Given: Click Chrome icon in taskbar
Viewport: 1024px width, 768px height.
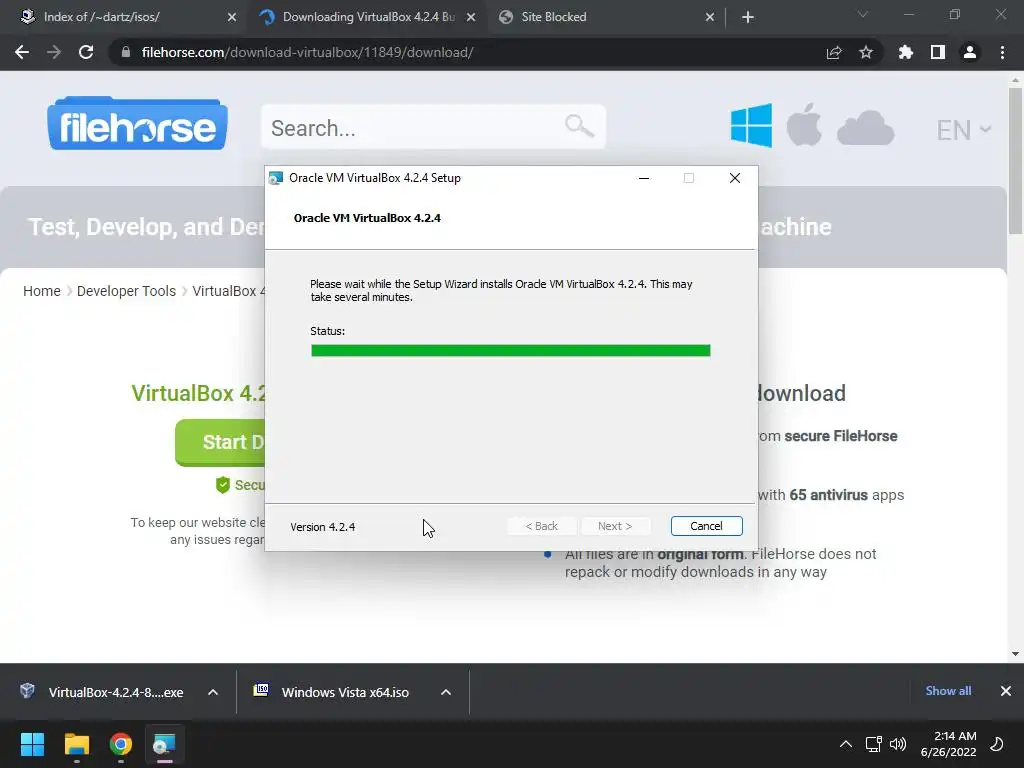Looking at the screenshot, I should point(121,744).
